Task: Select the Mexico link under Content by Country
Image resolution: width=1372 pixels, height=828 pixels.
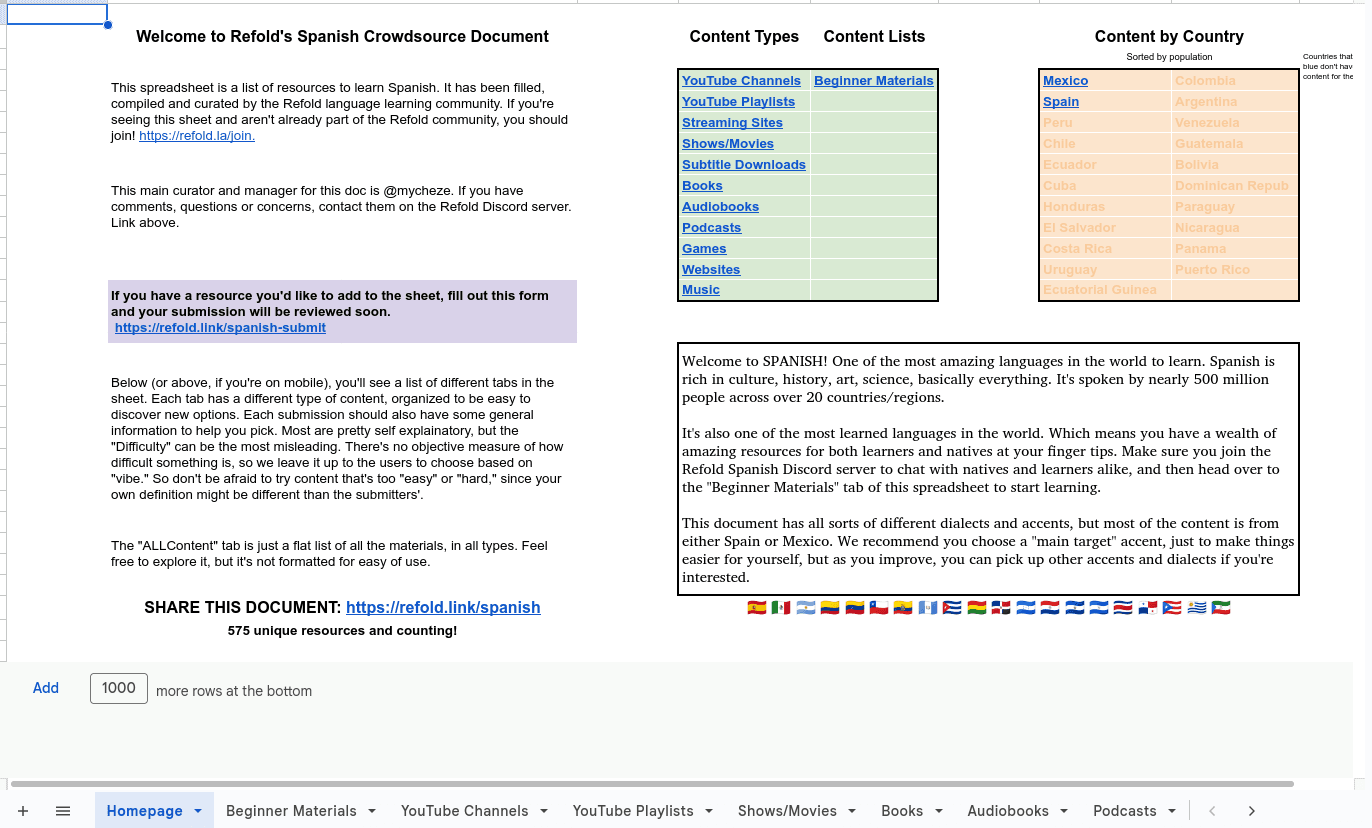Action: click(x=1065, y=80)
